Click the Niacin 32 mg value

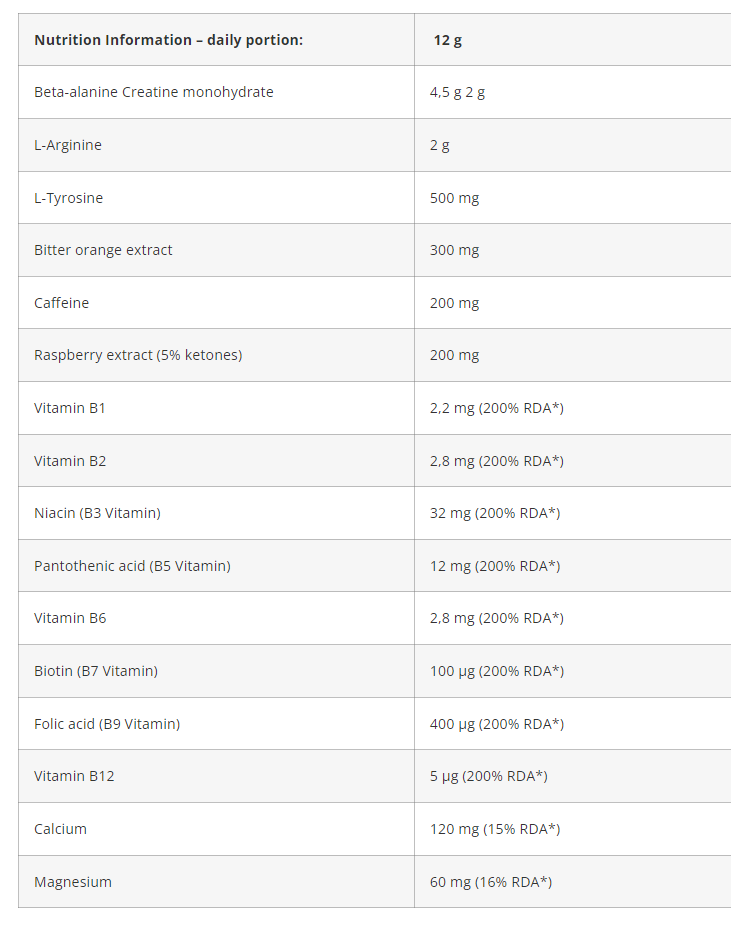tap(494, 513)
